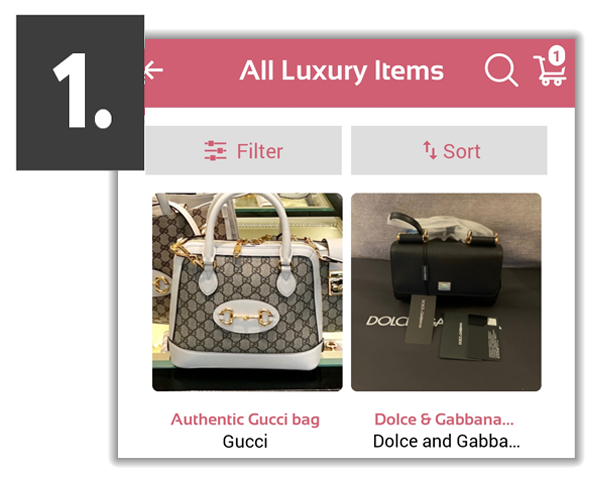Open the Dolce & Gabbana... listing title
Image resolution: width=607 pixels, height=493 pixels.
(444, 419)
